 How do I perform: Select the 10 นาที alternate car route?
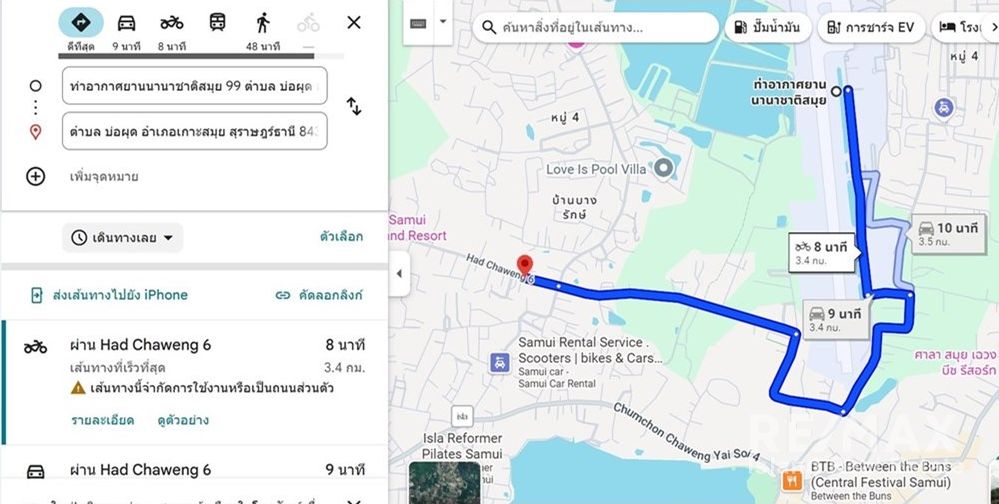coord(947,232)
